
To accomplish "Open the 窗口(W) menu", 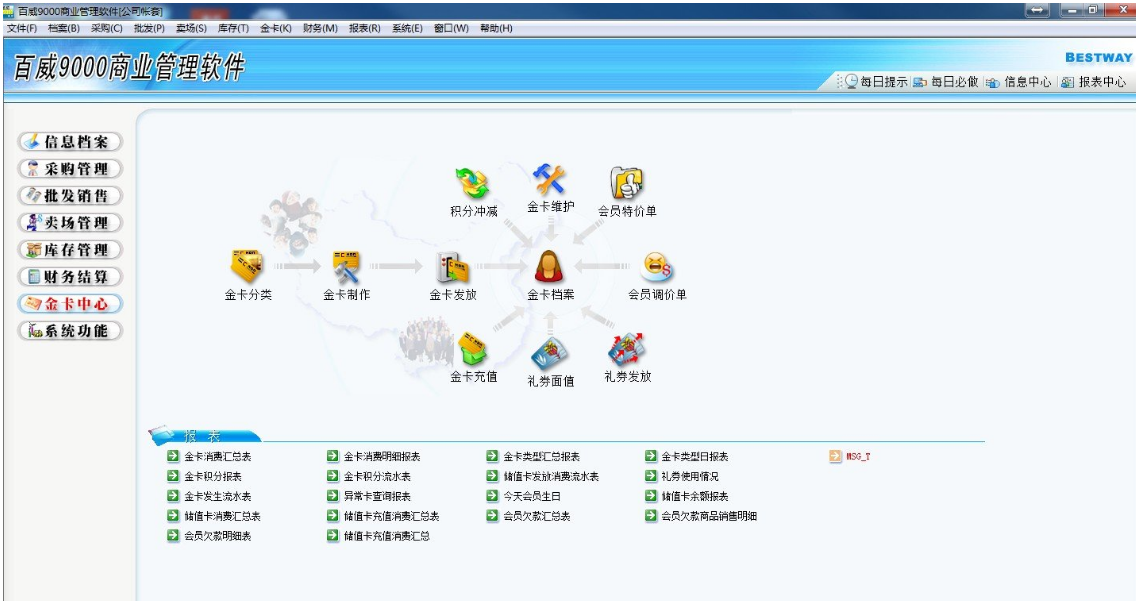I will pos(451,28).
